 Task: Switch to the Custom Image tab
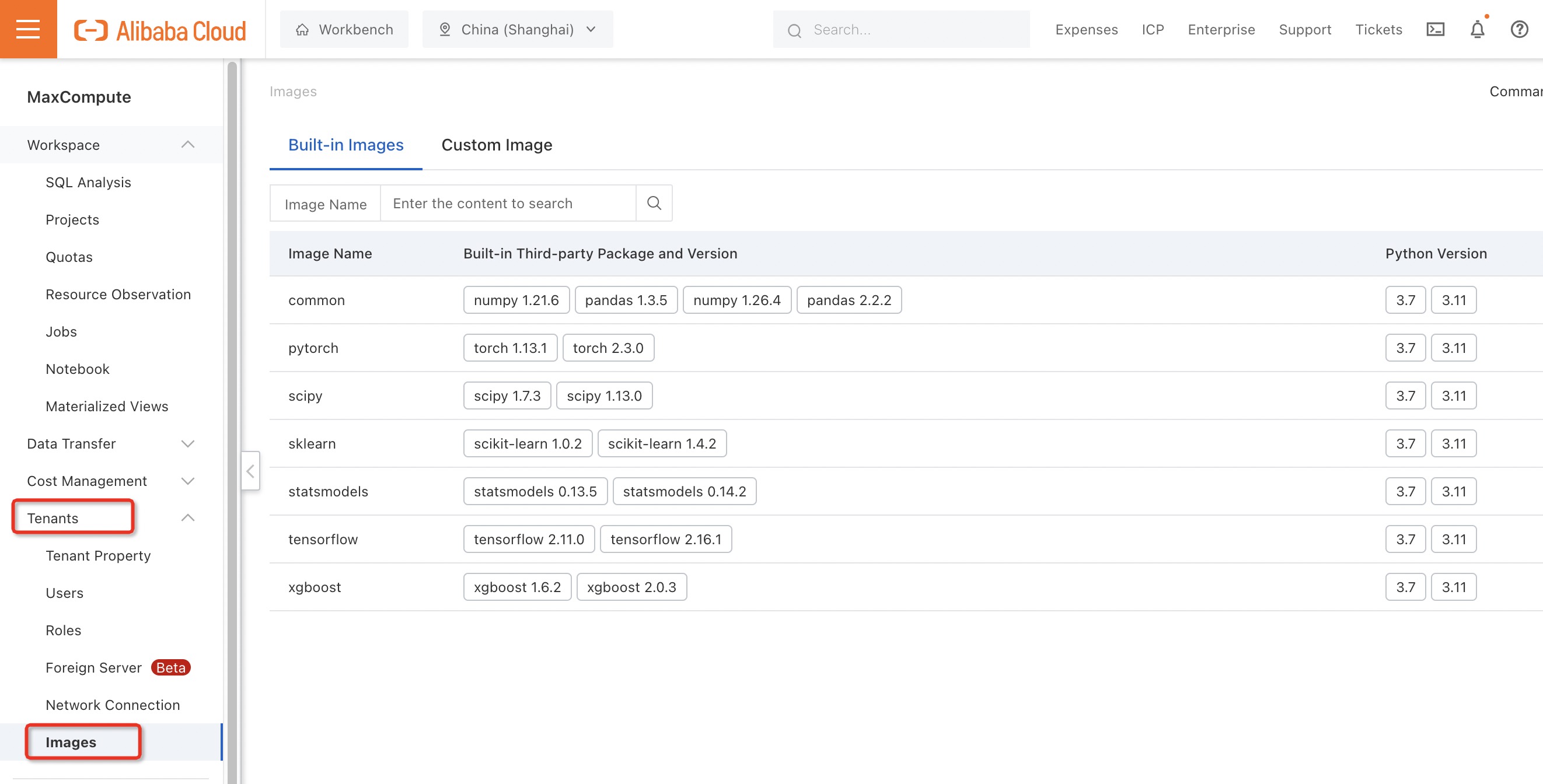[x=497, y=144]
